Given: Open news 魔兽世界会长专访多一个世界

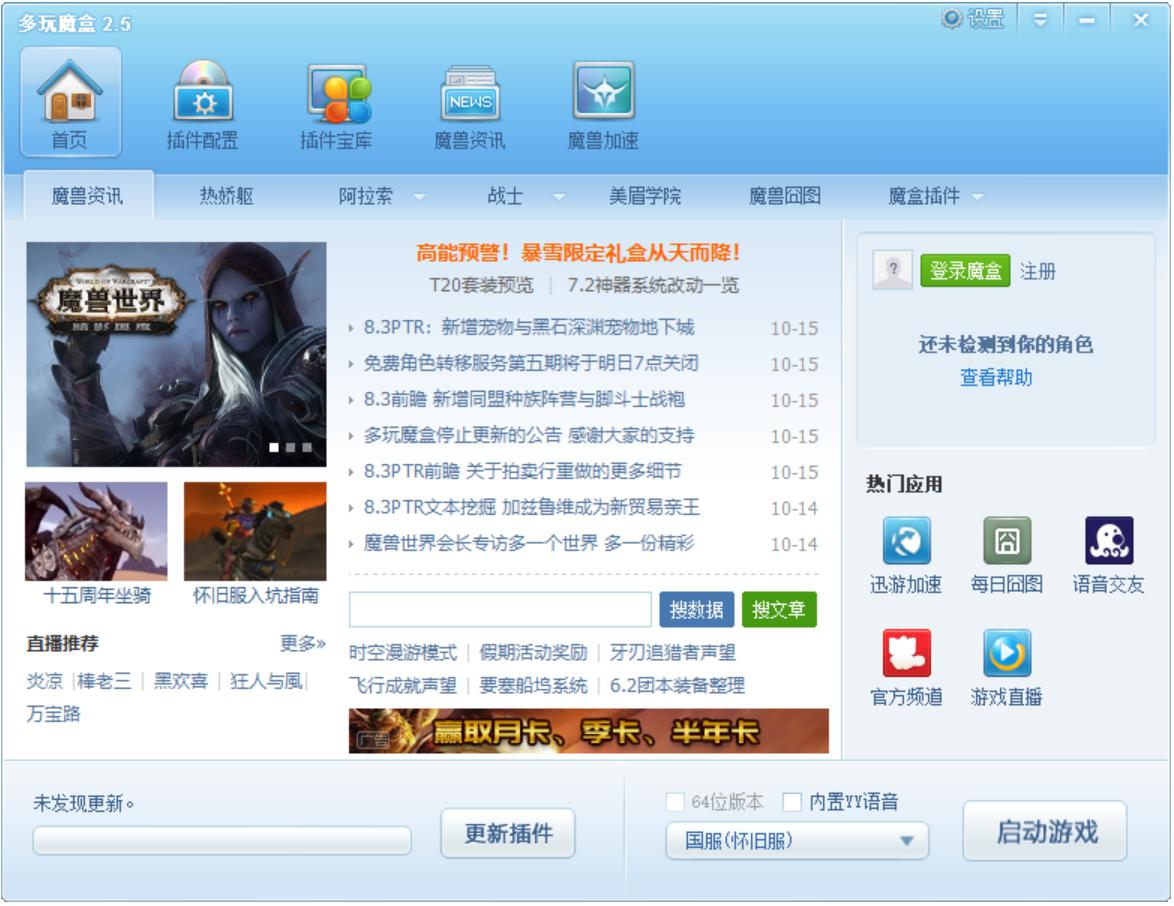Looking at the screenshot, I should point(529,543).
